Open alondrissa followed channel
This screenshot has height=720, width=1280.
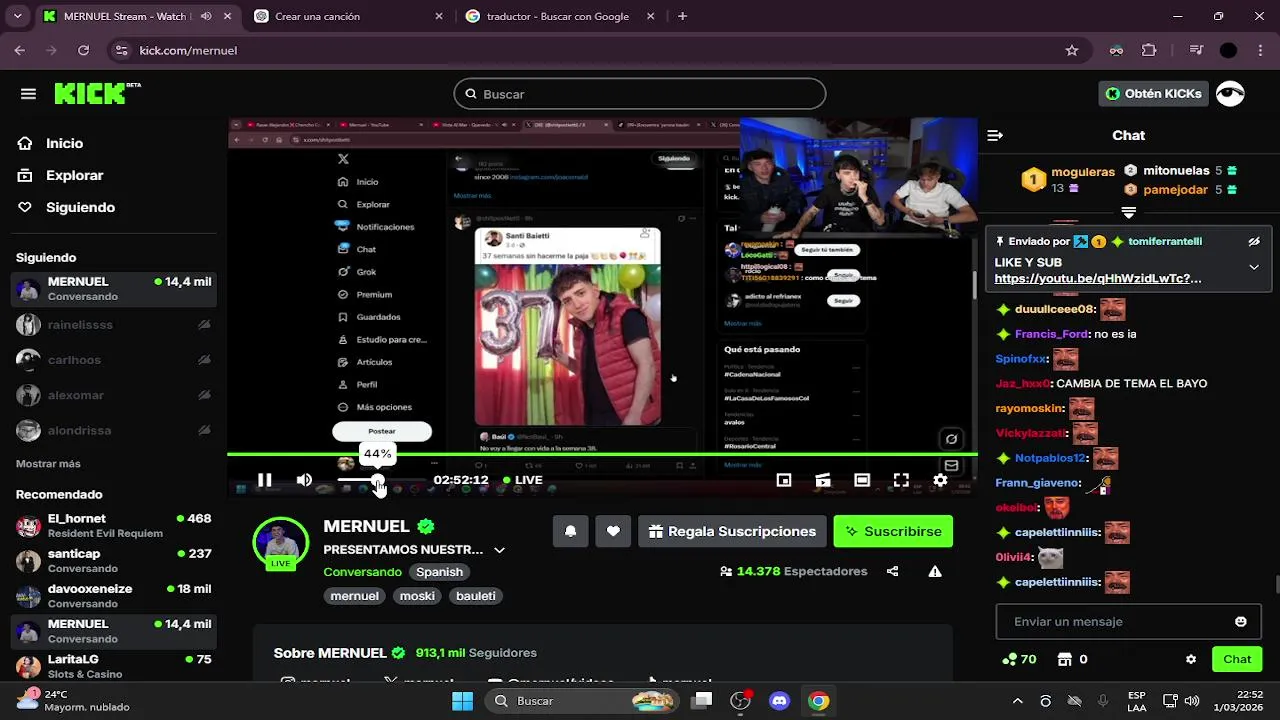(x=114, y=430)
